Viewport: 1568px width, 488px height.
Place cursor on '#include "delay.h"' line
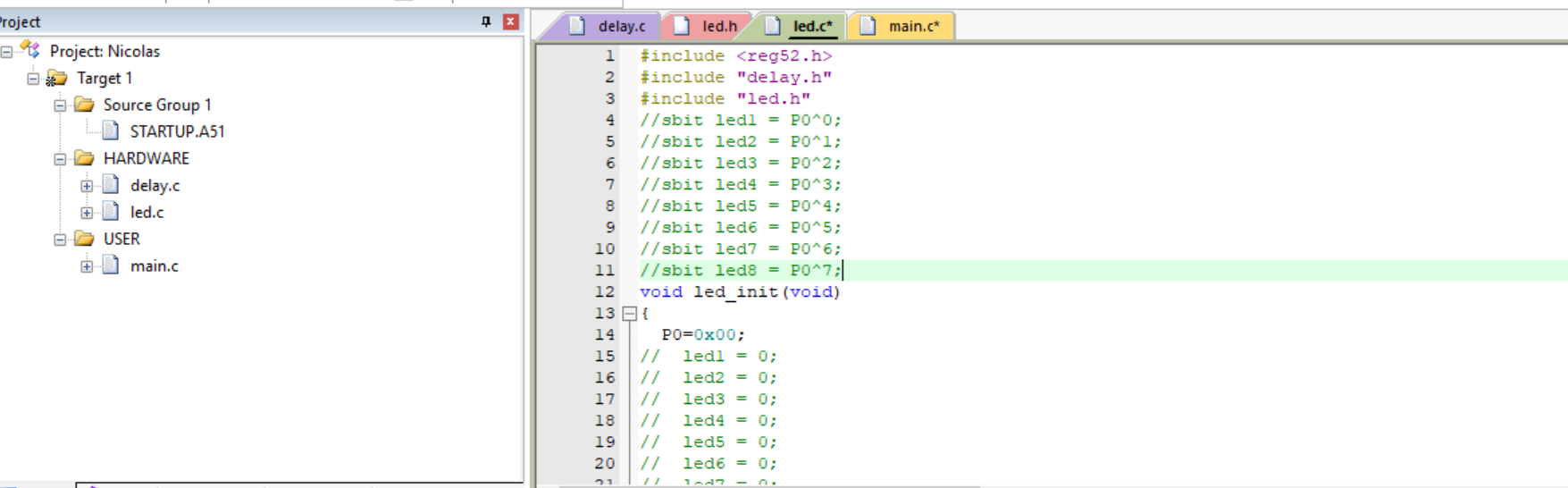point(735,78)
